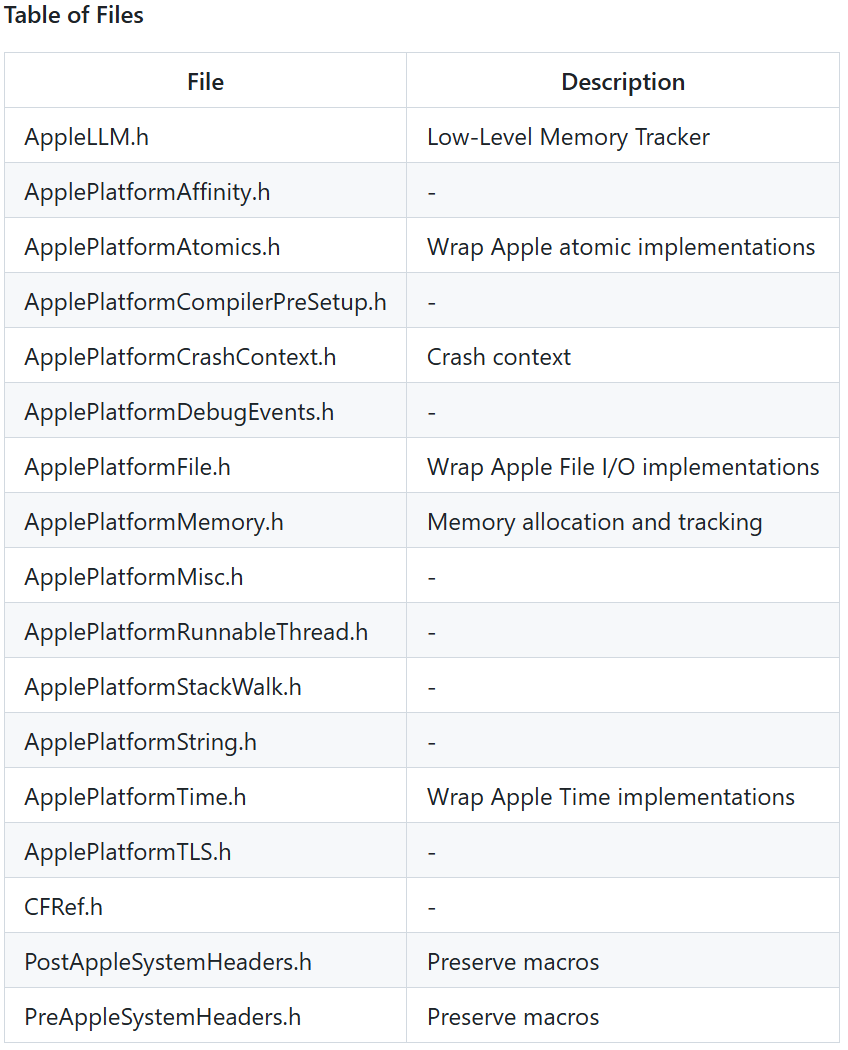Click ApplePlatformString.h file name
The width and height of the screenshot is (848, 1050).
tap(140, 742)
